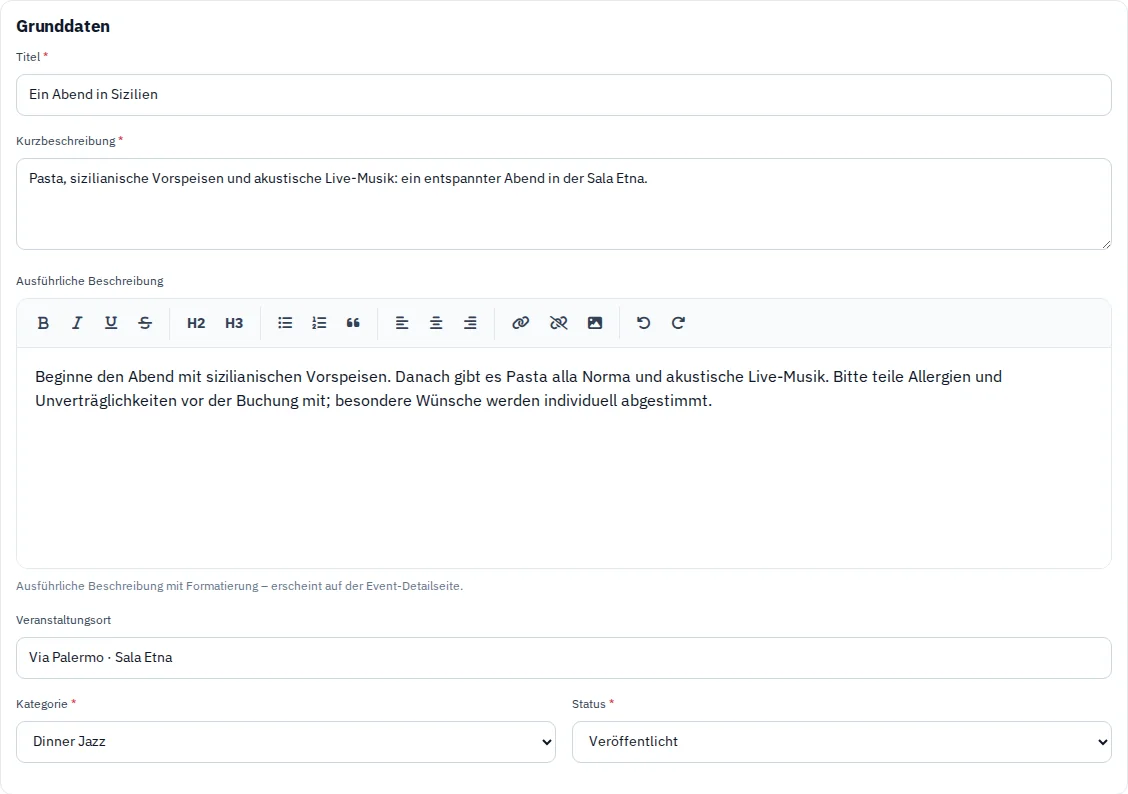Image resolution: width=1128 pixels, height=794 pixels.
Task: Remove the link with the unlink icon
Action: click(558, 323)
